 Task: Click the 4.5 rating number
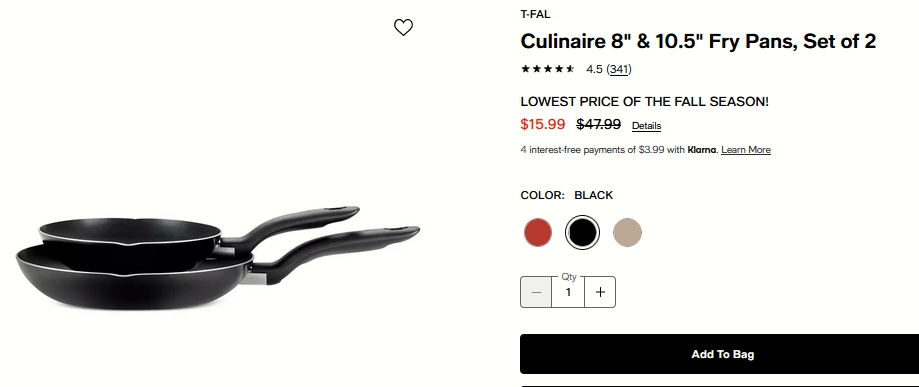[594, 69]
